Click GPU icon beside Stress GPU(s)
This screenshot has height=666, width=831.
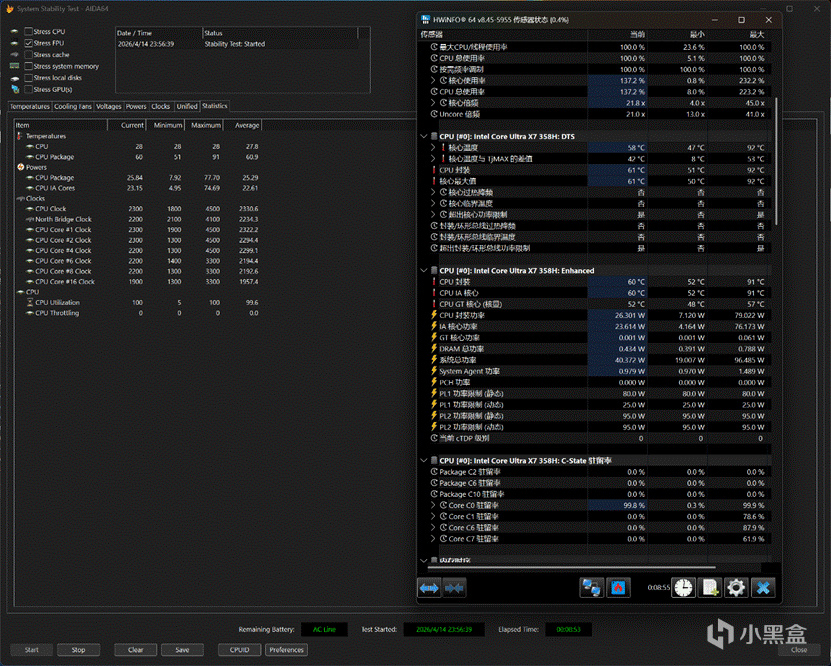click(x=15, y=89)
